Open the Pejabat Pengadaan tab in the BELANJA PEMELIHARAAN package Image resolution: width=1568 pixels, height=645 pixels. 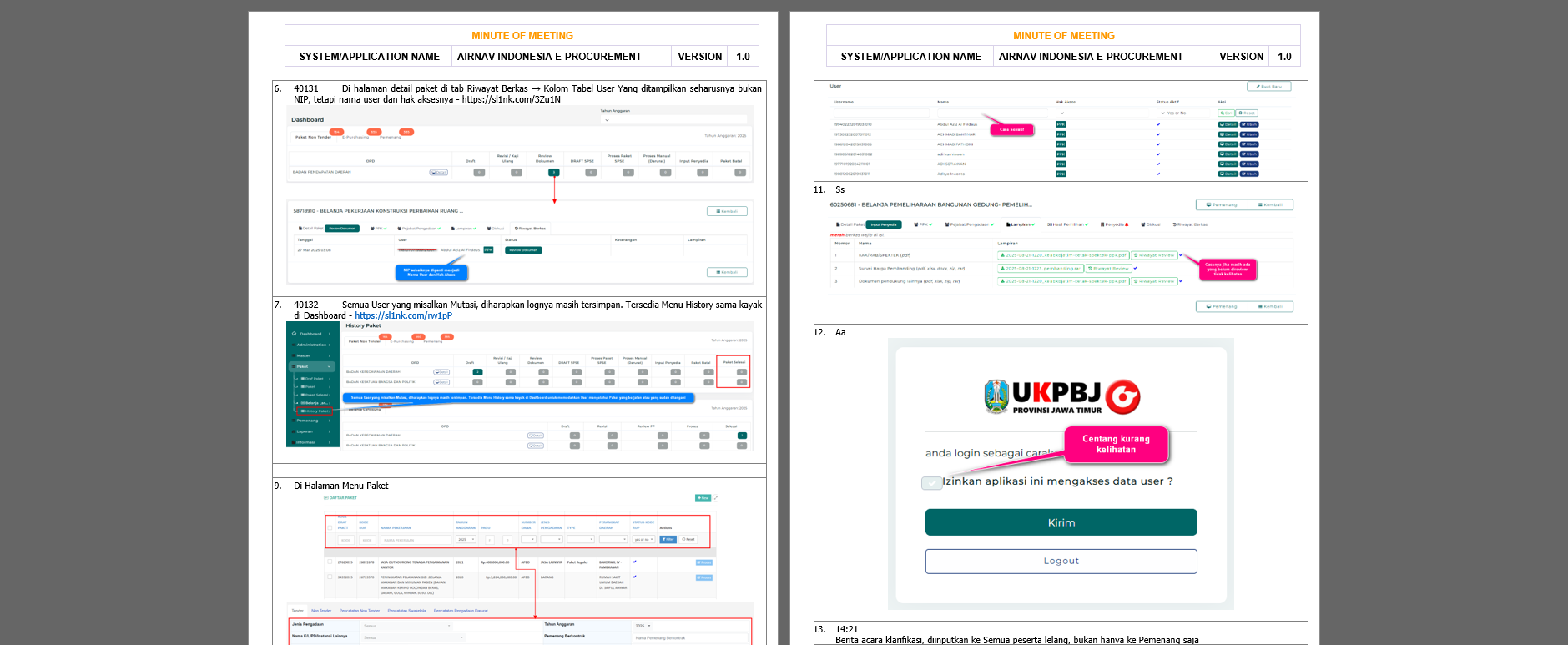point(969,224)
